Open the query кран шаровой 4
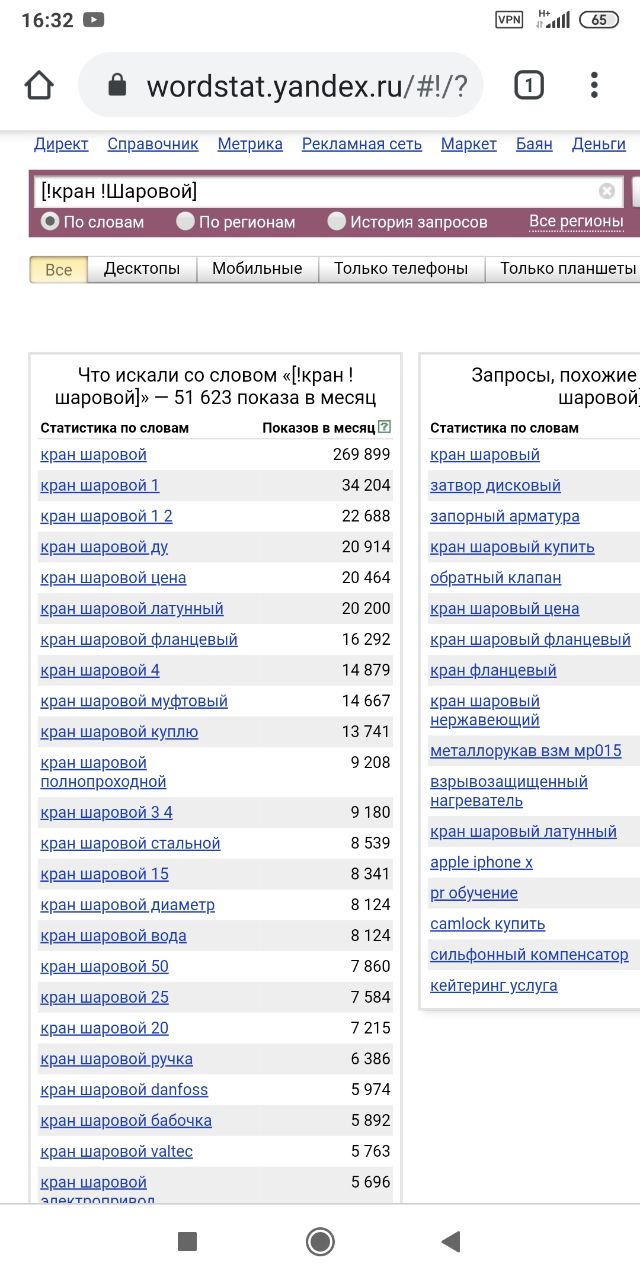 point(100,670)
